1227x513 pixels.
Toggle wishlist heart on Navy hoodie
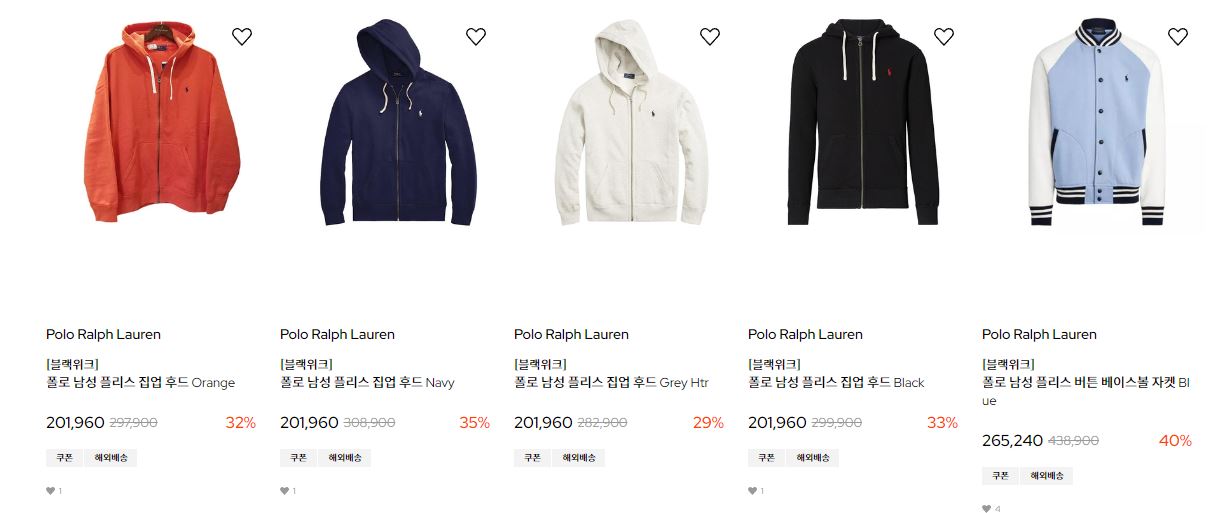click(x=476, y=37)
